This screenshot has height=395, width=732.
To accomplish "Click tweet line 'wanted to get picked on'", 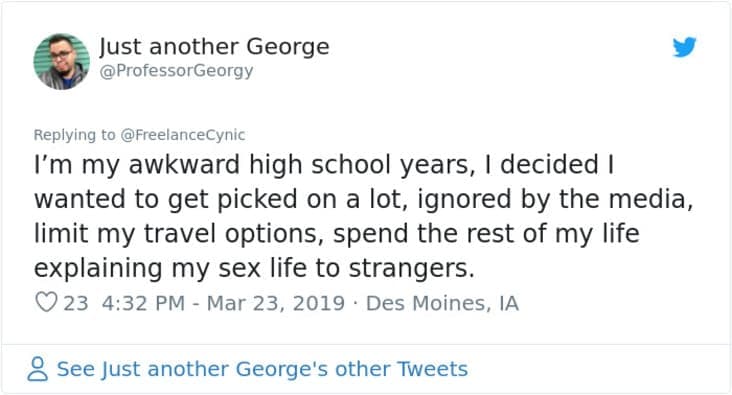I will pyautogui.click(x=363, y=199).
